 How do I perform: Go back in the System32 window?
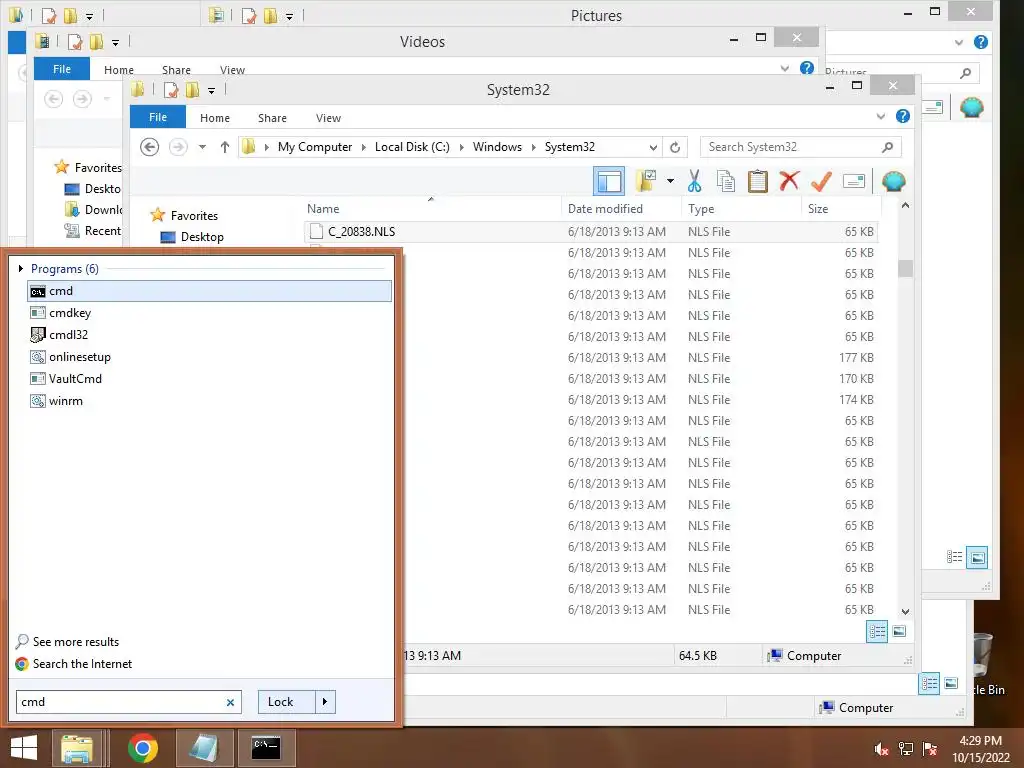tap(150, 147)
